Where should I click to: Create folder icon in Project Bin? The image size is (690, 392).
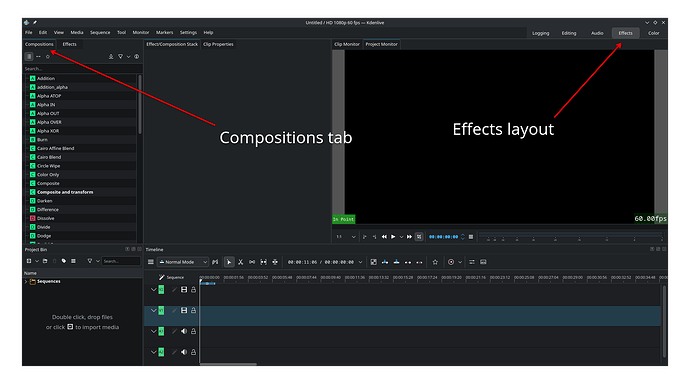tap(45, 261)
